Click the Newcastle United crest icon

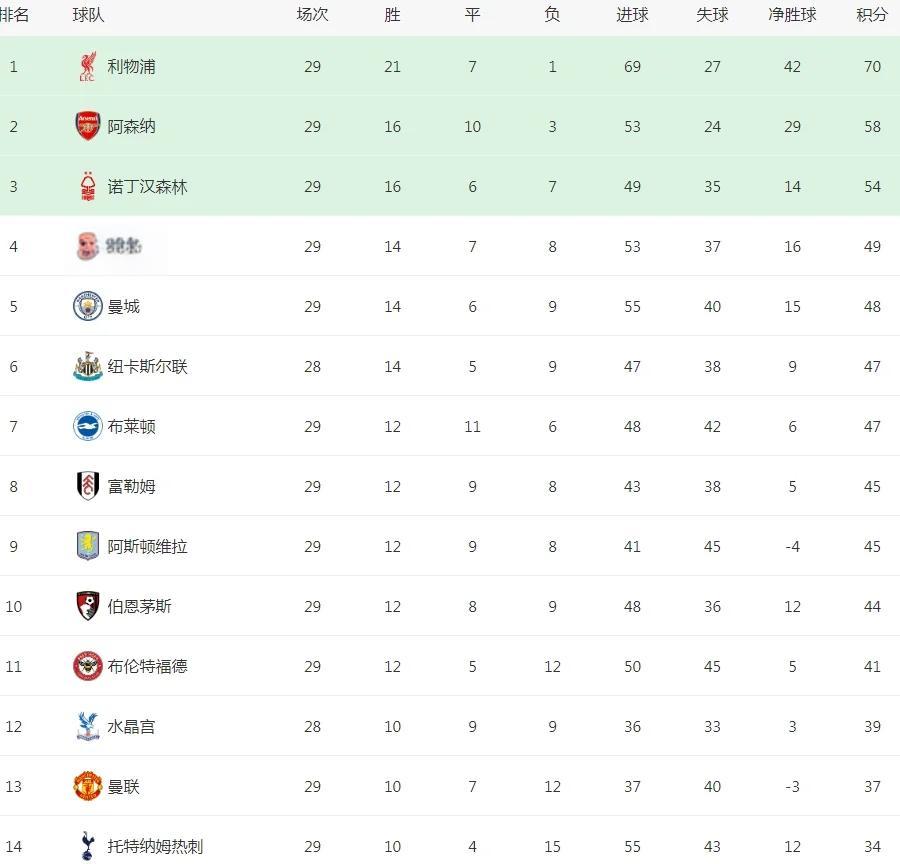point(88,367)
